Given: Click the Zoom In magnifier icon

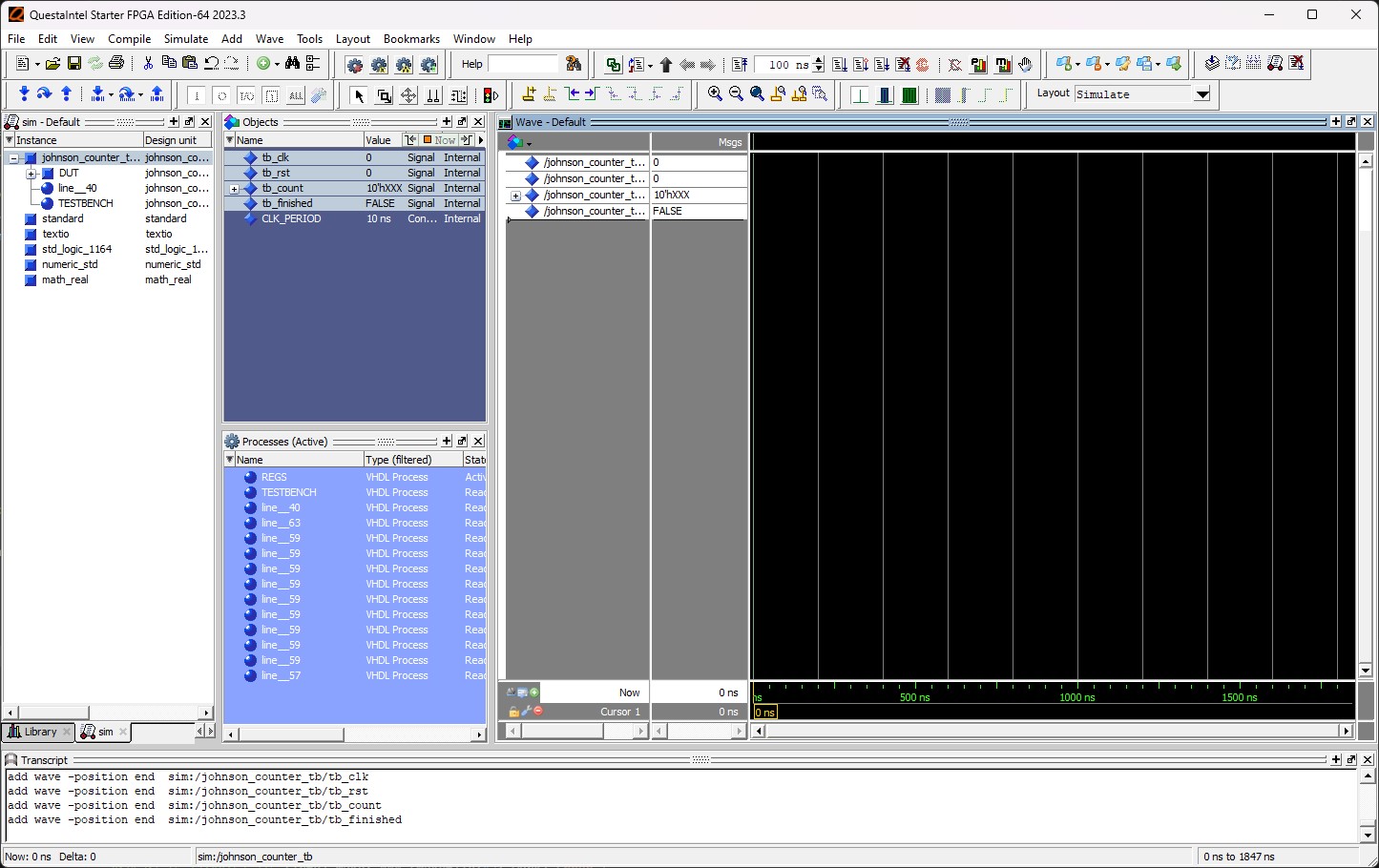Looking at the screenshot, I should coord(715,94).
